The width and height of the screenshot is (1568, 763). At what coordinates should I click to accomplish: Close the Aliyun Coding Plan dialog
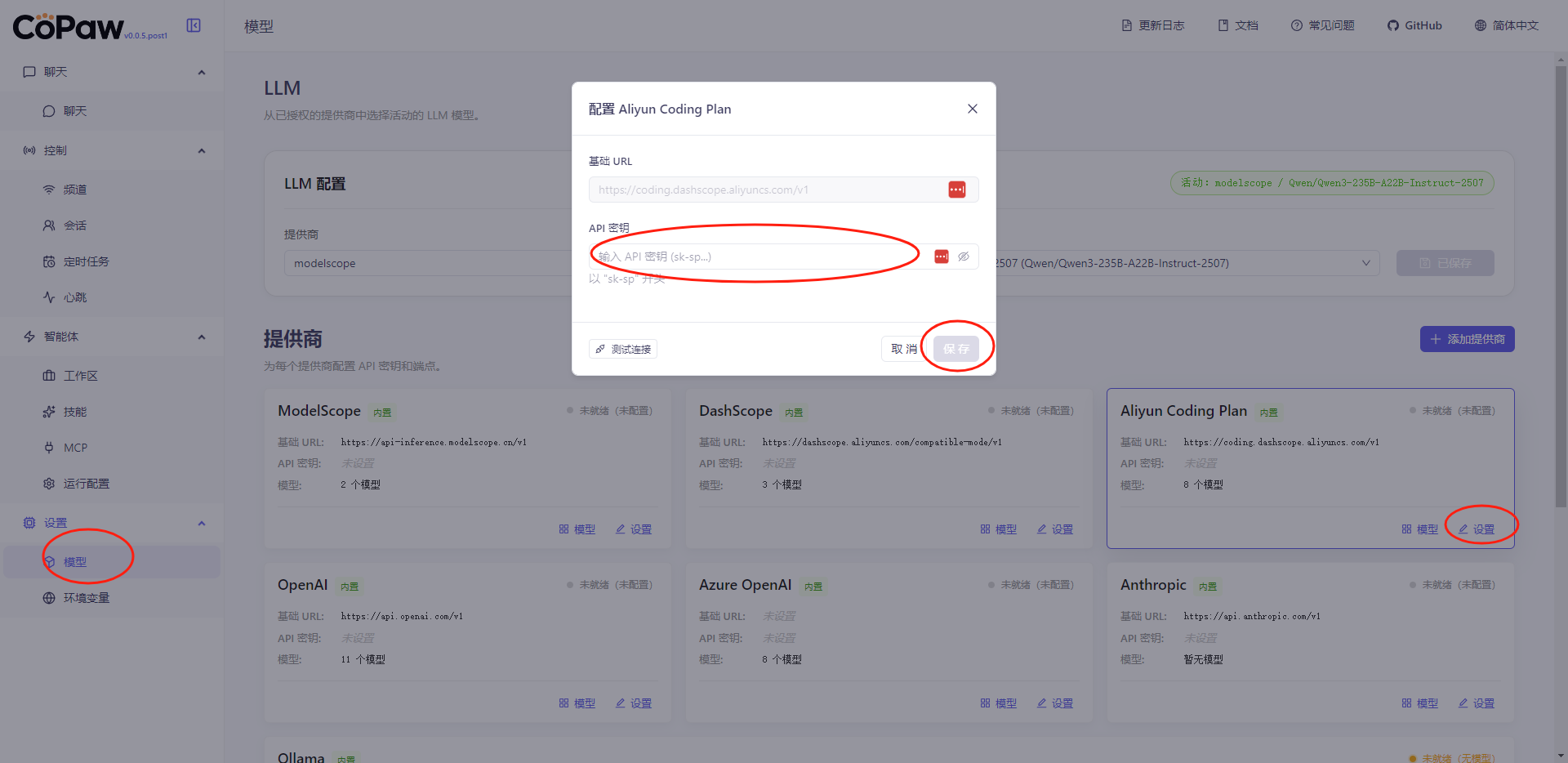point(972,109)
